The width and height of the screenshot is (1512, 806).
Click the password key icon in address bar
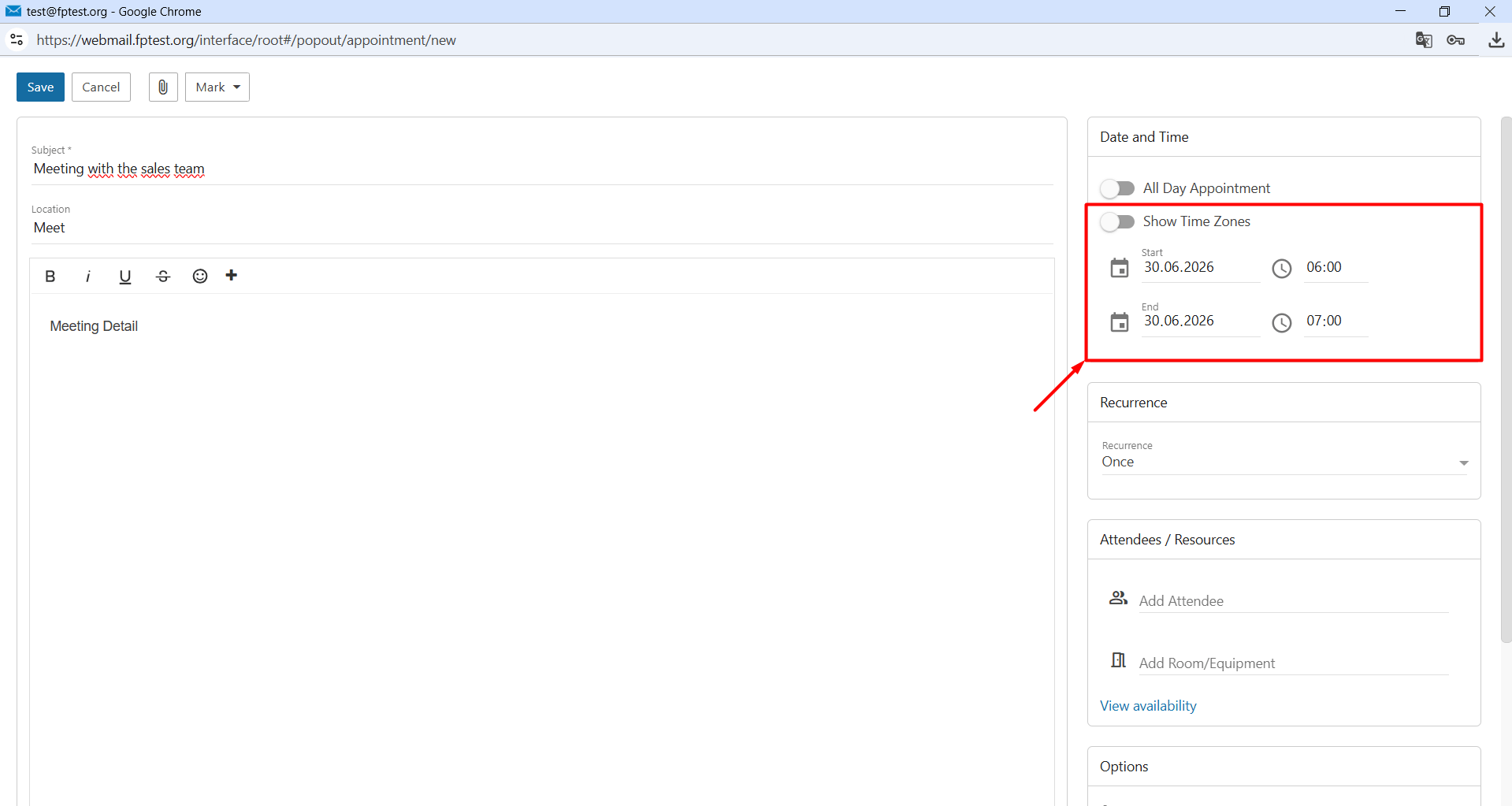coord(1456,40)
